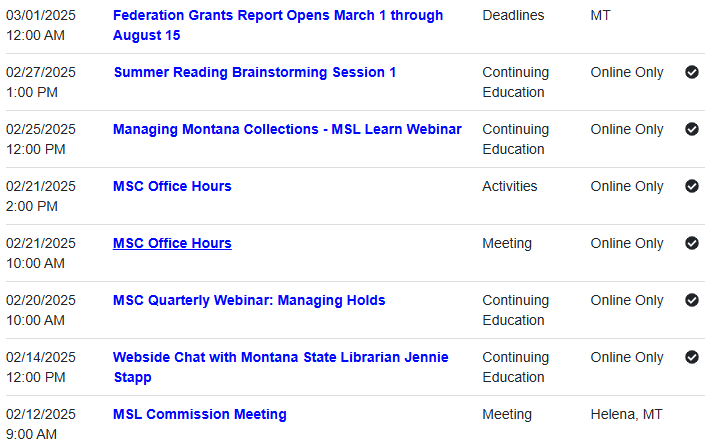Screen dimensions: 705x447
Task: Open MSC Quarterly Webinar: Managing Holds link
Action: 249,300
